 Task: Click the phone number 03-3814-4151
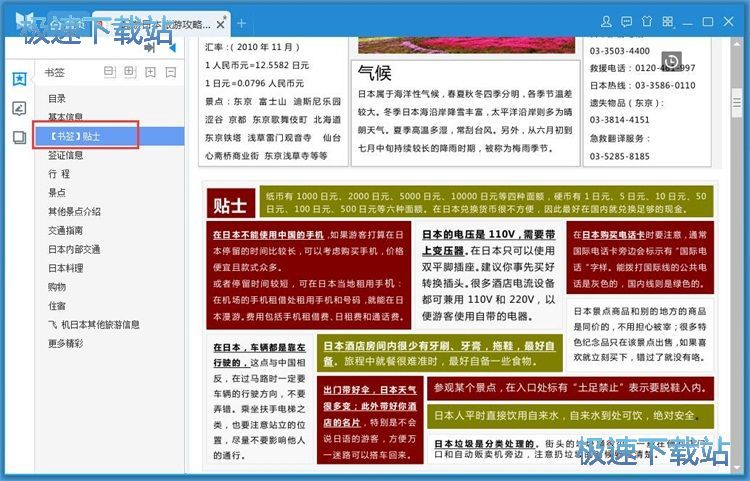pos(619,120)
